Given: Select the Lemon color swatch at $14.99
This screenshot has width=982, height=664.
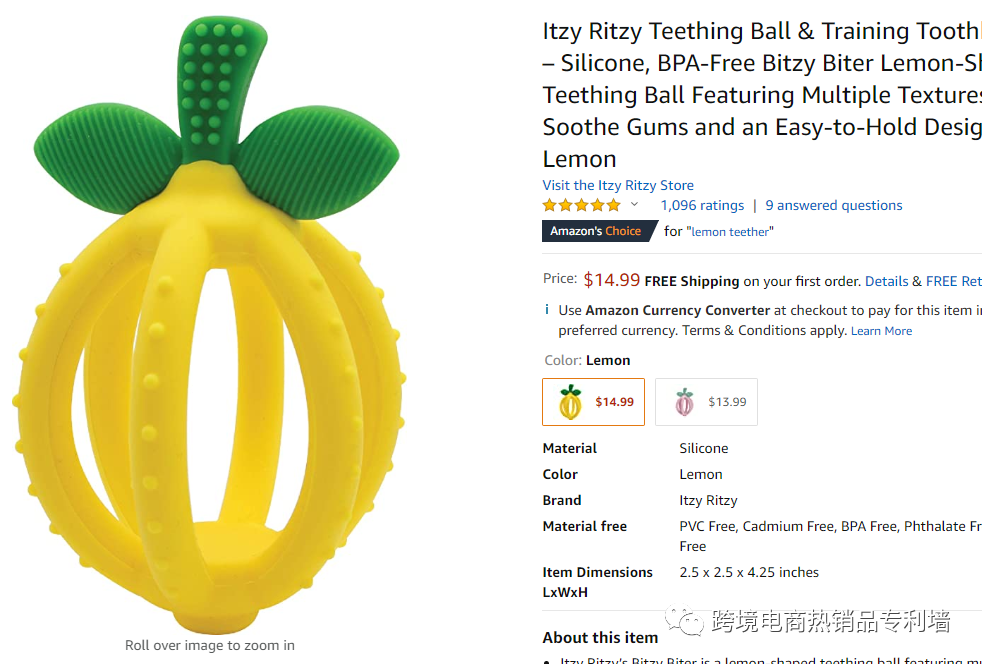Looking at the screenshot, I should tap(594, 402).
